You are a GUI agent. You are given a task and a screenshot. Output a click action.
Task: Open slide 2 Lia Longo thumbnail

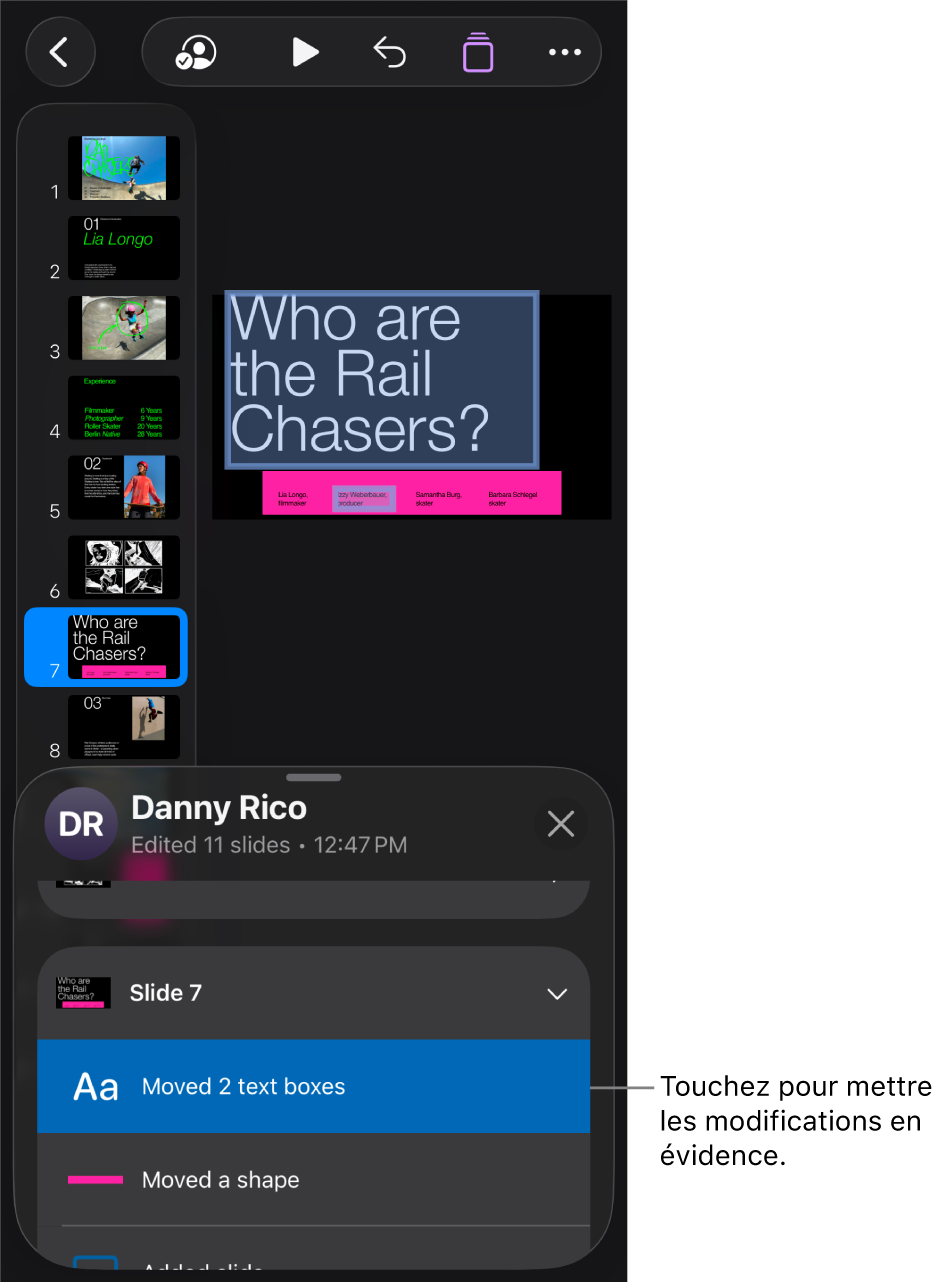pyautogui.click(x=124, y=248)
